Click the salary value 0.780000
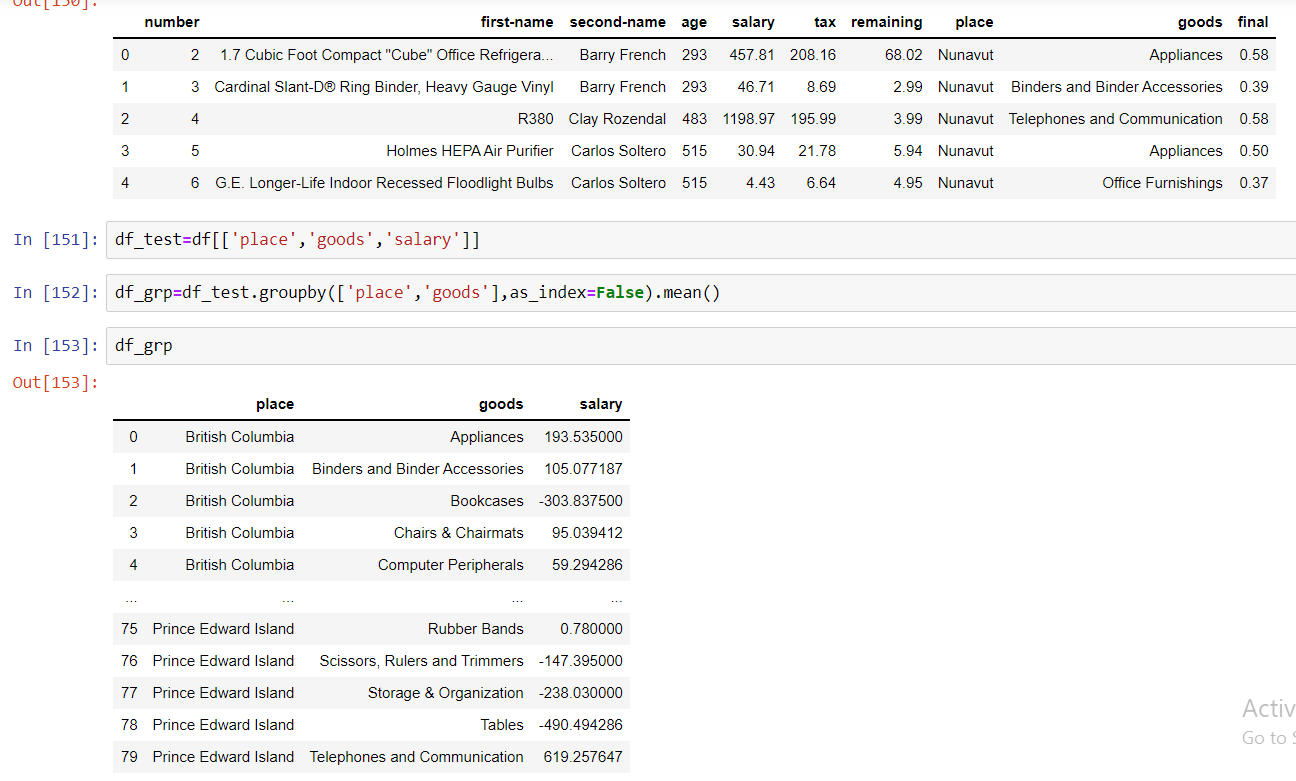The height and width of the screenshot is (781, 1296). 592,629
